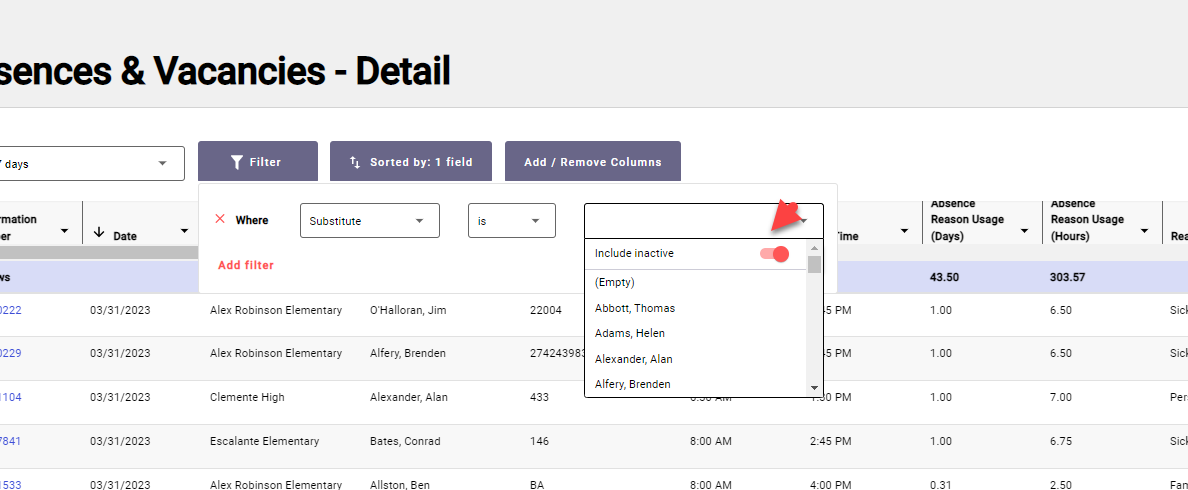Click the 2.50 hours cell
1188x490 pixels.
[1061, 485]
